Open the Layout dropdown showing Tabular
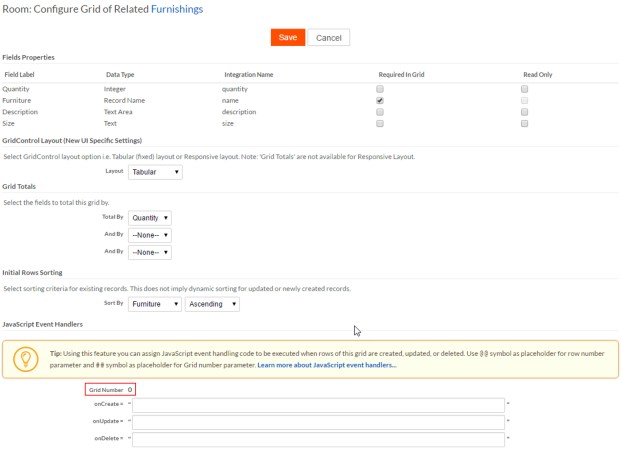The image size is (621, 450). tap(155, 172)
